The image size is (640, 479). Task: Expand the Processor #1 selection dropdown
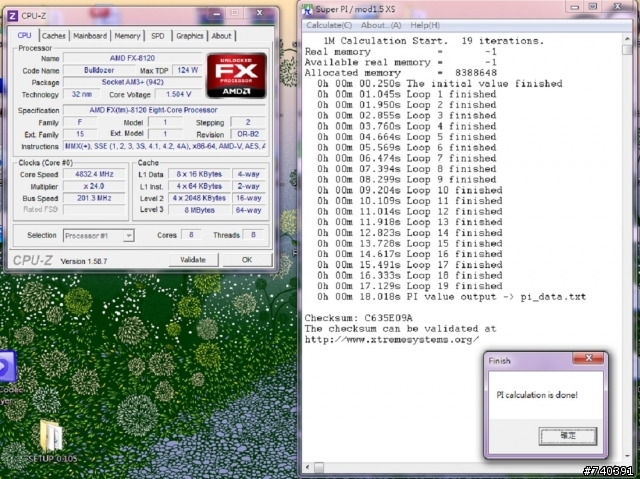pyautogui.click(x=129, y=235)
